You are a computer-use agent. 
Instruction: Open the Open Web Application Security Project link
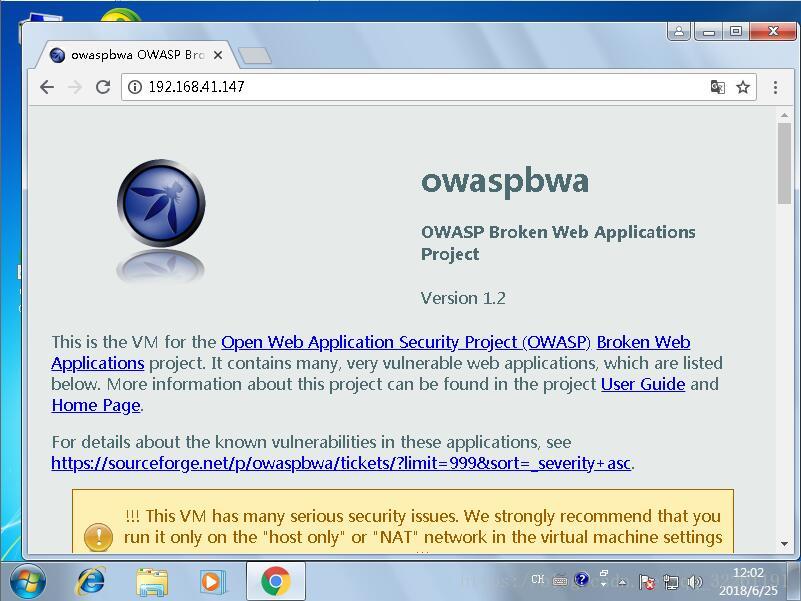(x=406, y=342)
